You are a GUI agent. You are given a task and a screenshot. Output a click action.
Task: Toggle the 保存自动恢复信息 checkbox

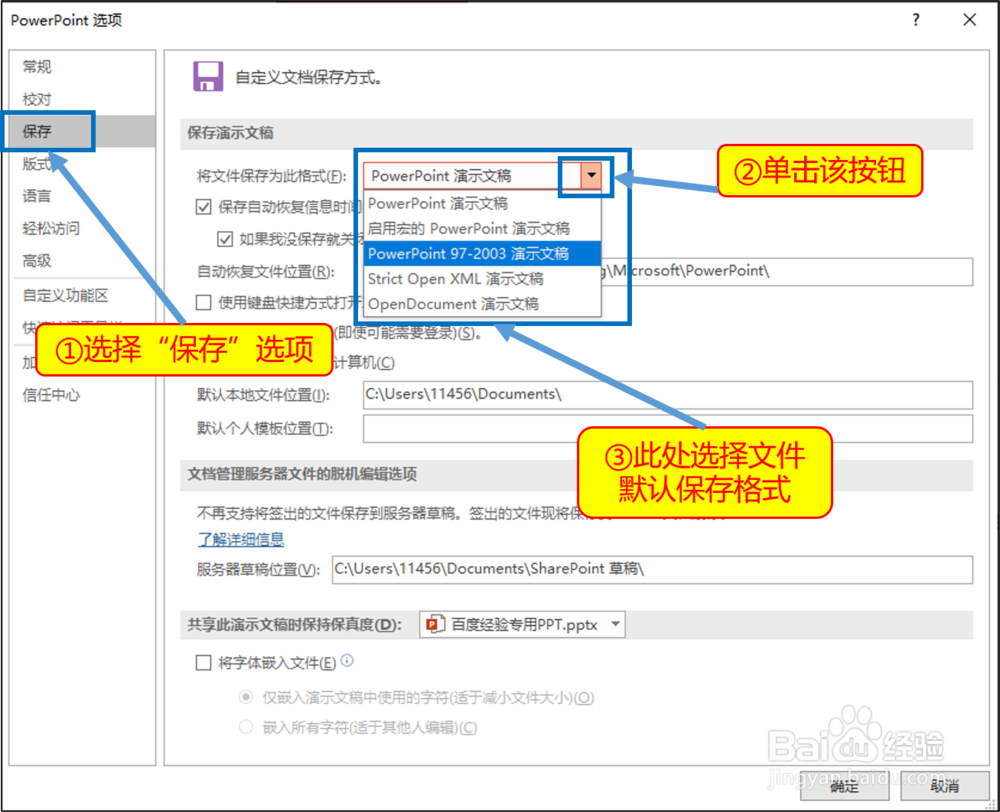(x=203, y=207)
